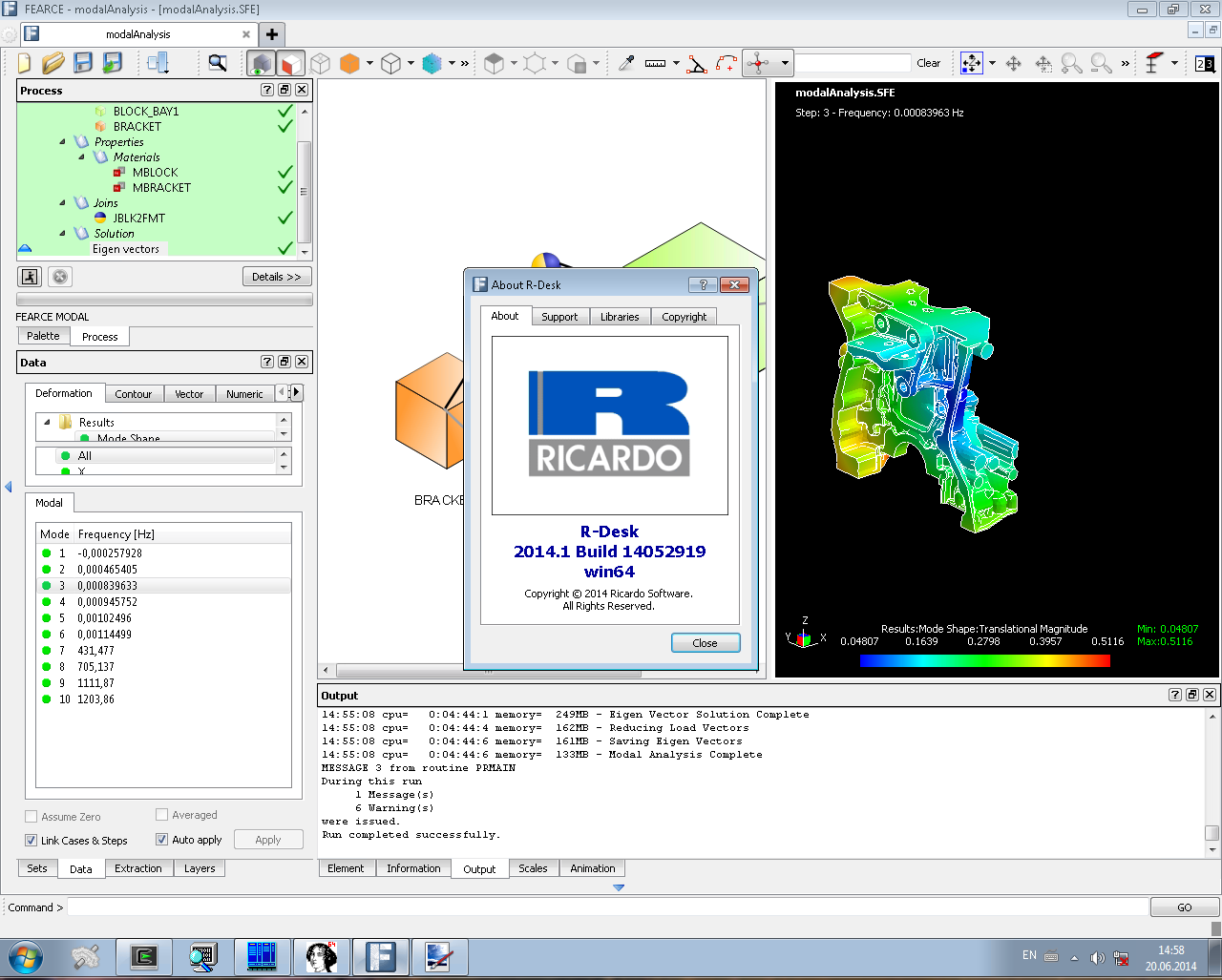Open dropdown next to node axis icon
Screen dimensions: 1222x980
785,63
